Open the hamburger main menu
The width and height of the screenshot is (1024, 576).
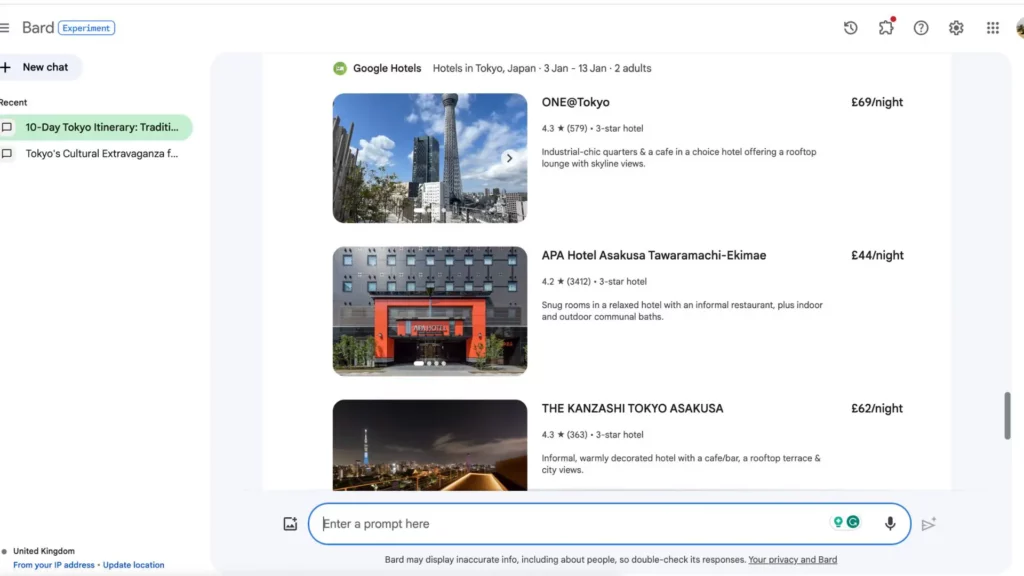coord(5,28)
